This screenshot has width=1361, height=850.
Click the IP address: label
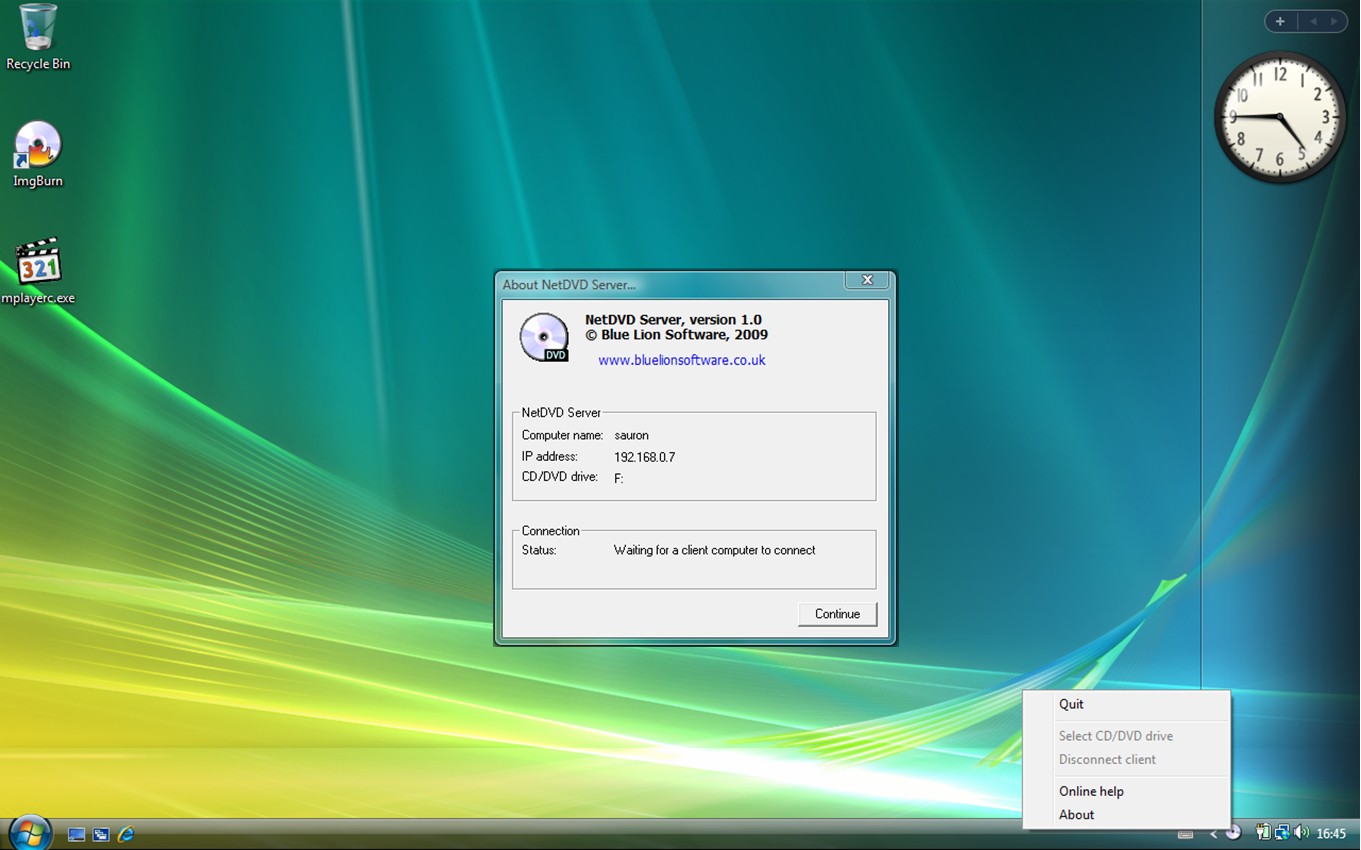click(549, 457)
